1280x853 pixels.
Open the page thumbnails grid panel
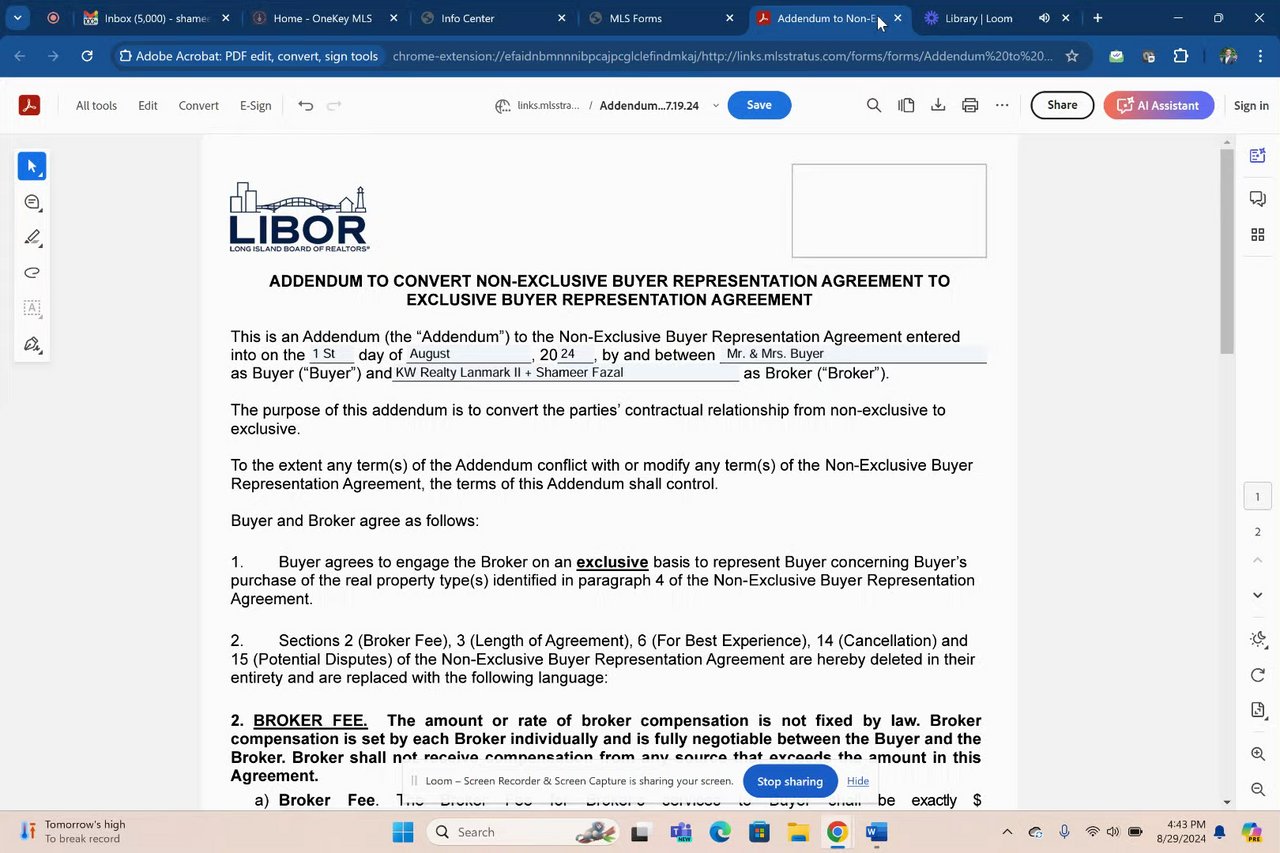point(1258,235)
